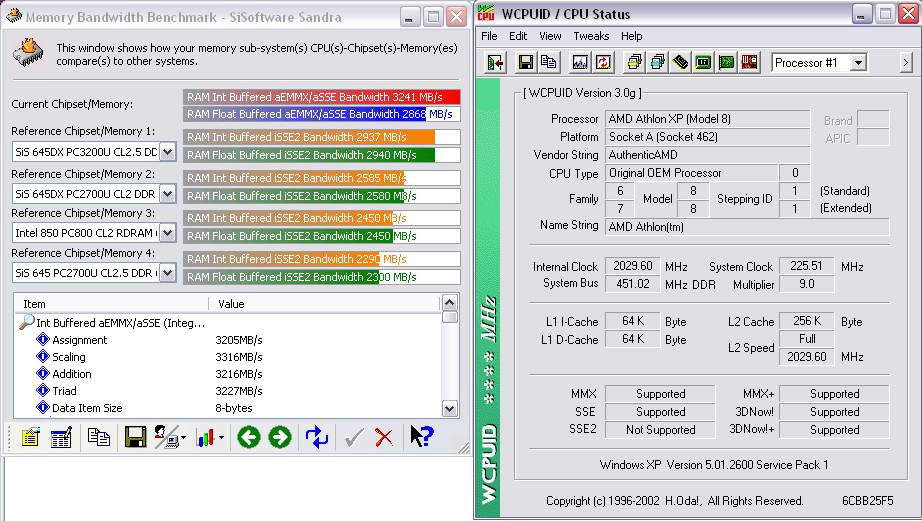This screenshot has height=521, width=922.
Task: Click the context help cursor icon
Action: point(421,437)
